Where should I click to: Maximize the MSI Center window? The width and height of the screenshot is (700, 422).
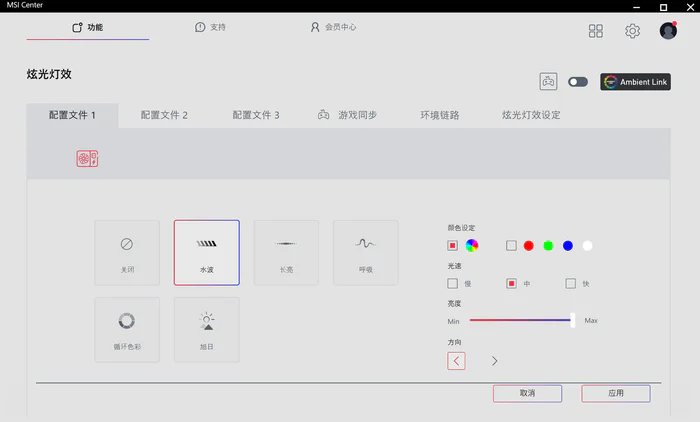(663, 7)
